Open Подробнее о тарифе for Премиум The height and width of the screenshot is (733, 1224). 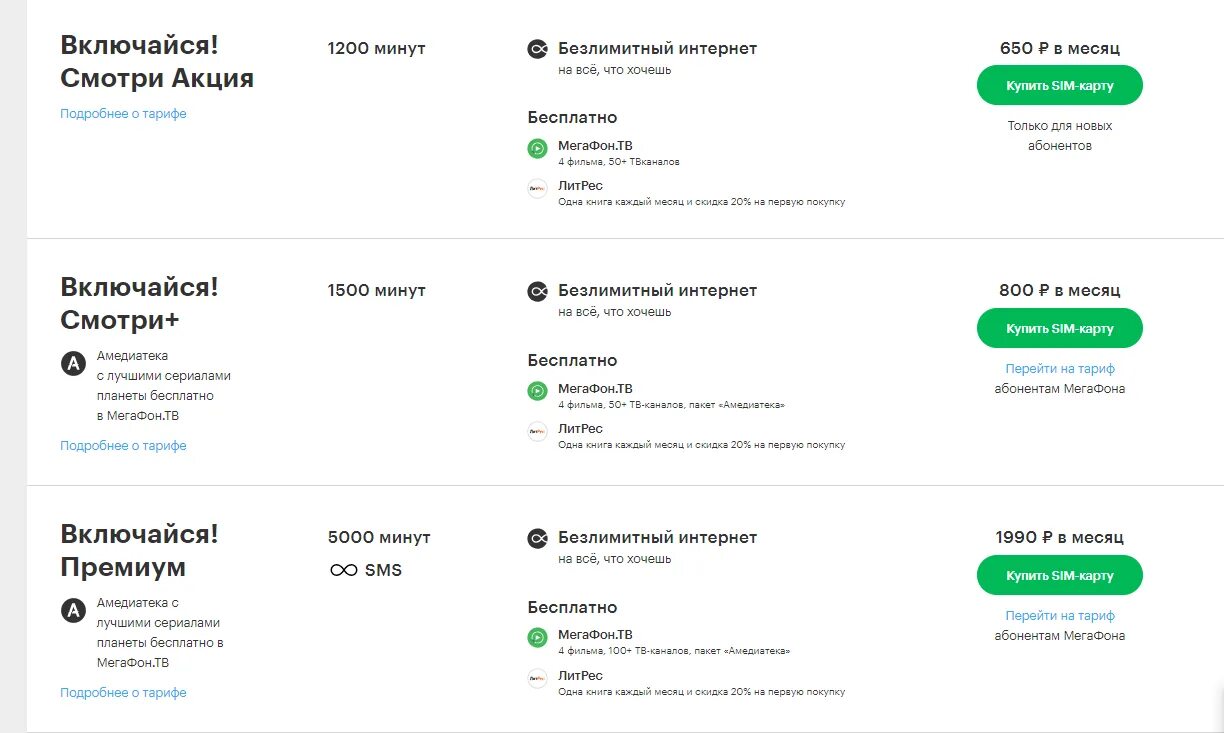tap(123, 693)
